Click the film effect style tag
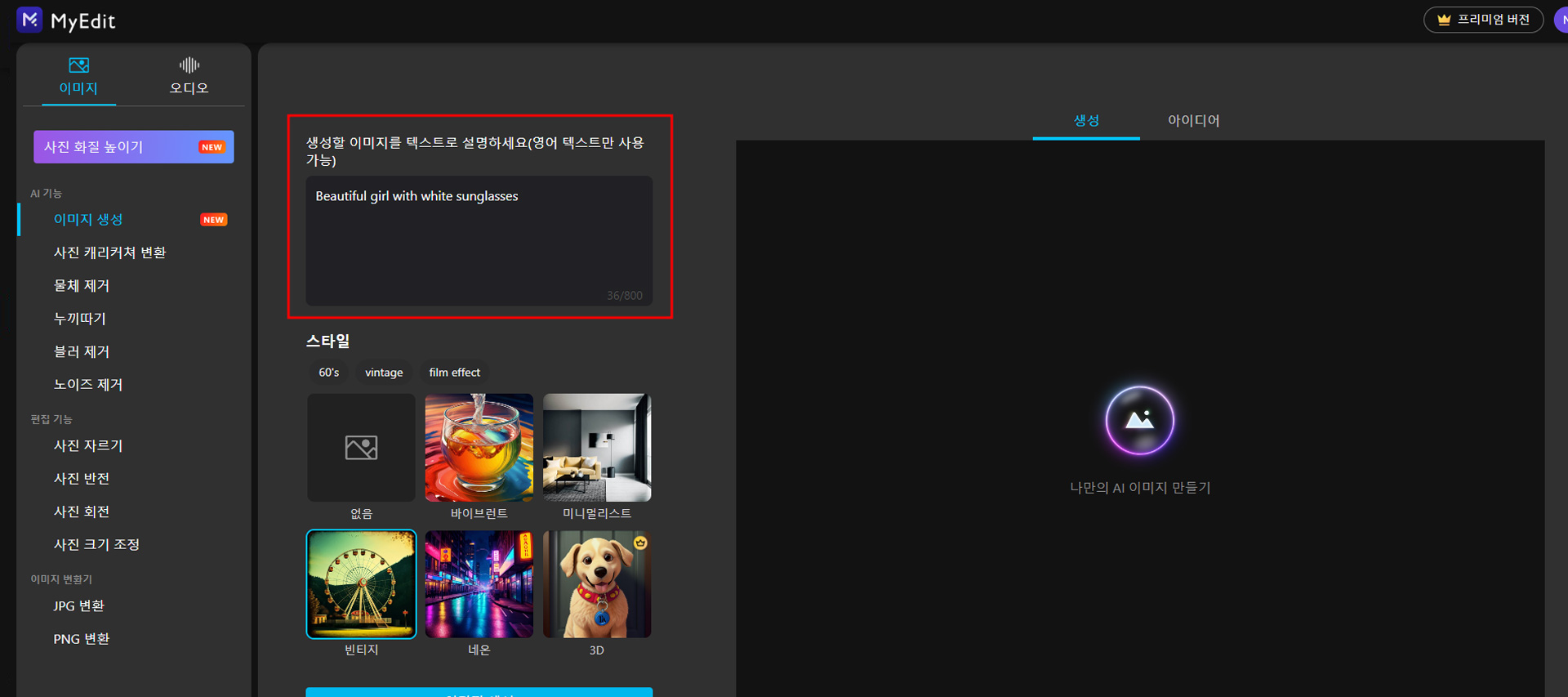The width and height of the screenshot is (1568, 697). click(x=455, y=373)
